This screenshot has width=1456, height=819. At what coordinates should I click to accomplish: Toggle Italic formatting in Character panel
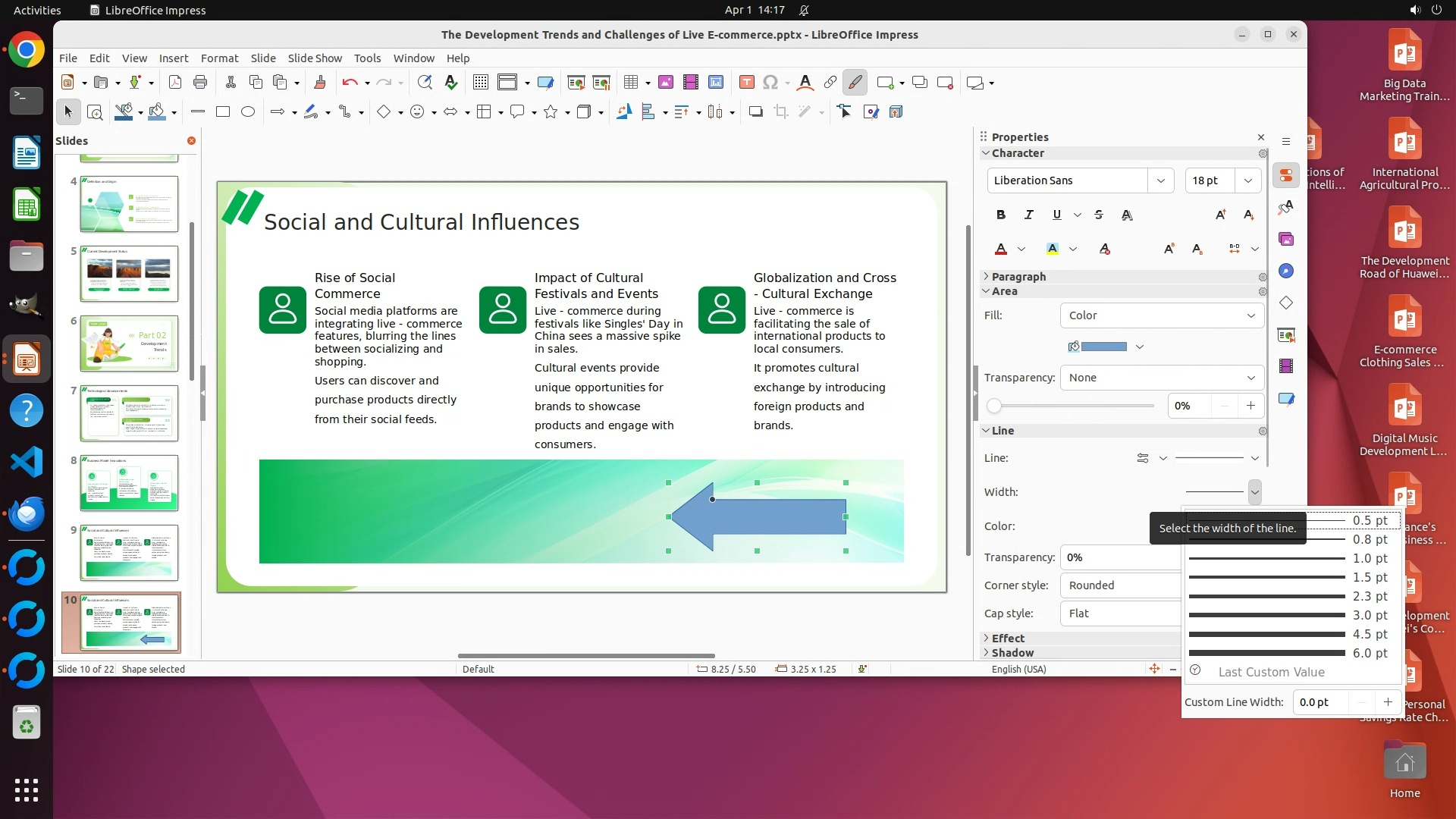[x=1028, y=215]
